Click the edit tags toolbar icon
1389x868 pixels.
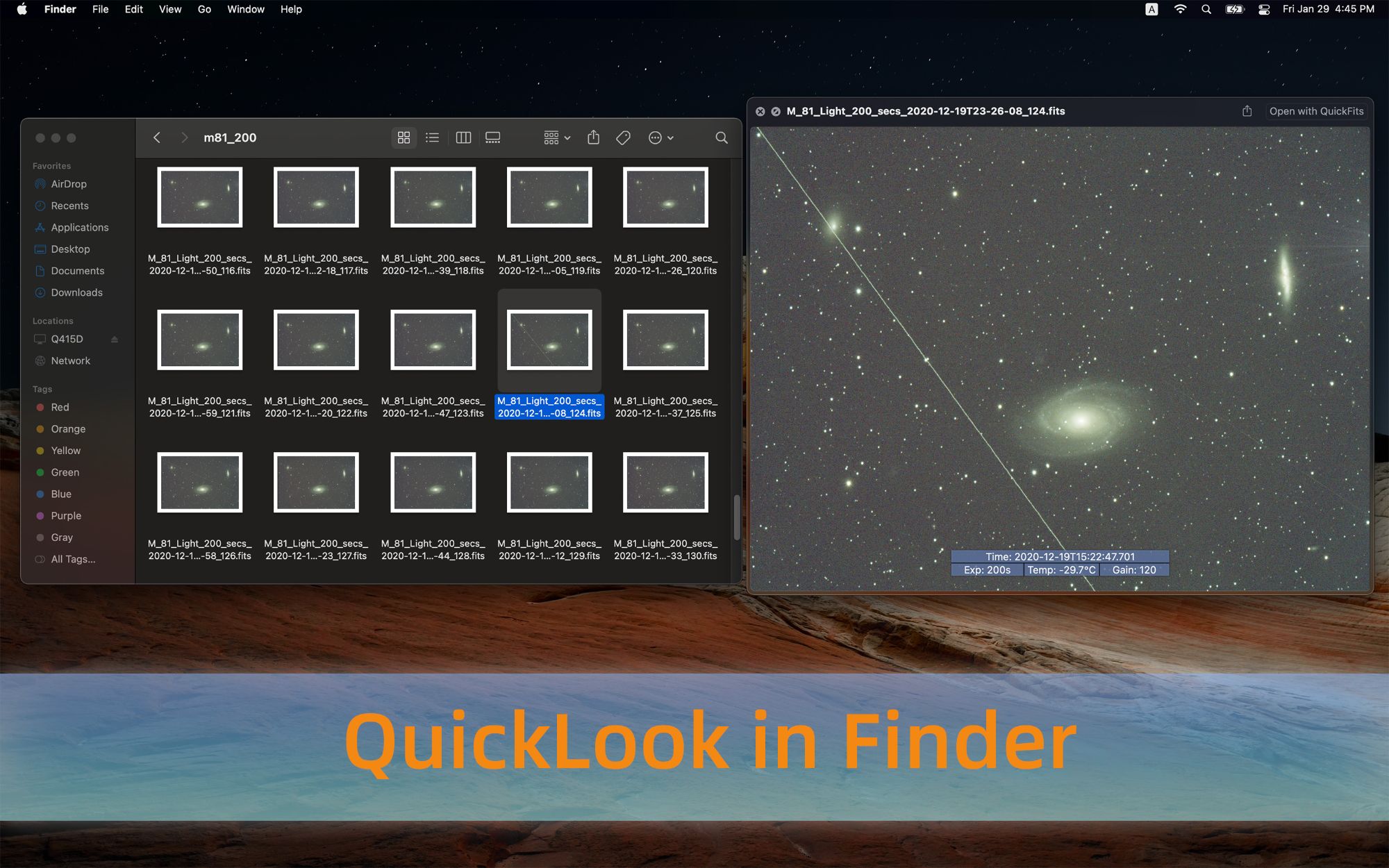coord(623,137)
